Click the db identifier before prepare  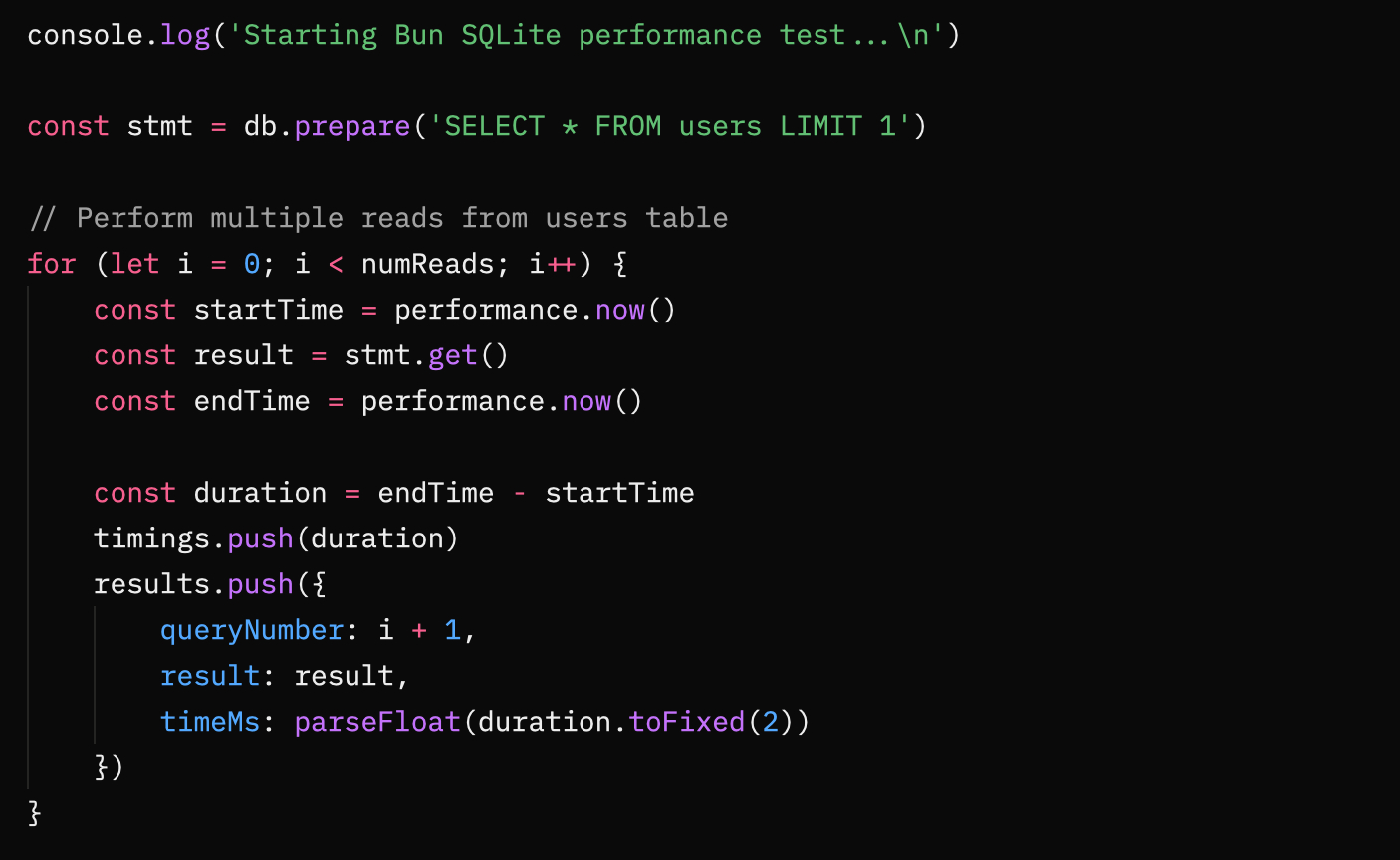click(x=260, y=126)
